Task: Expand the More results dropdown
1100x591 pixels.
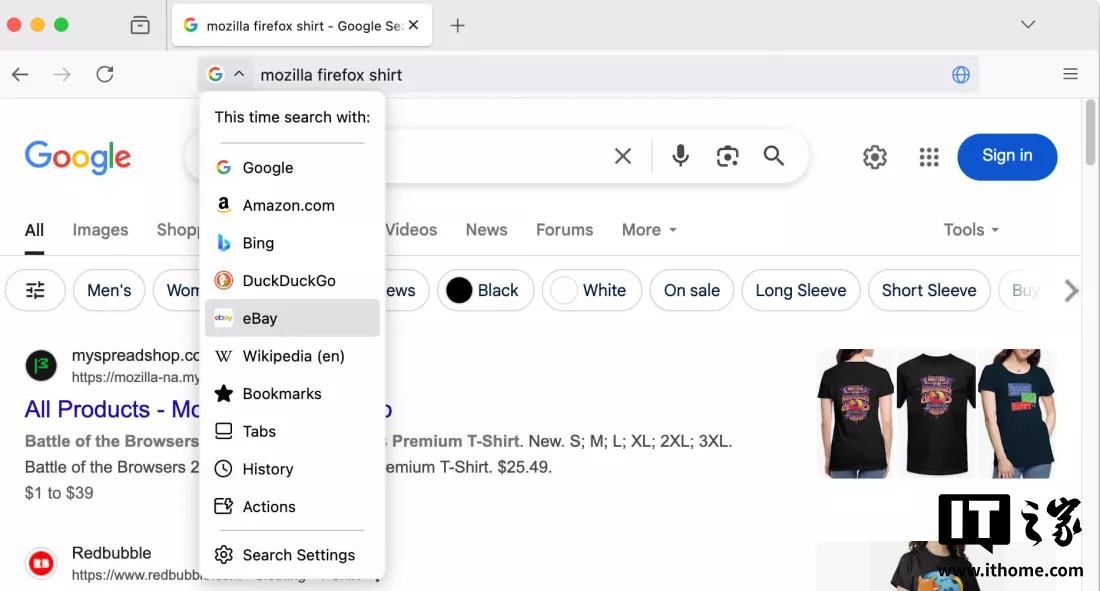Action: pos(649,230)
